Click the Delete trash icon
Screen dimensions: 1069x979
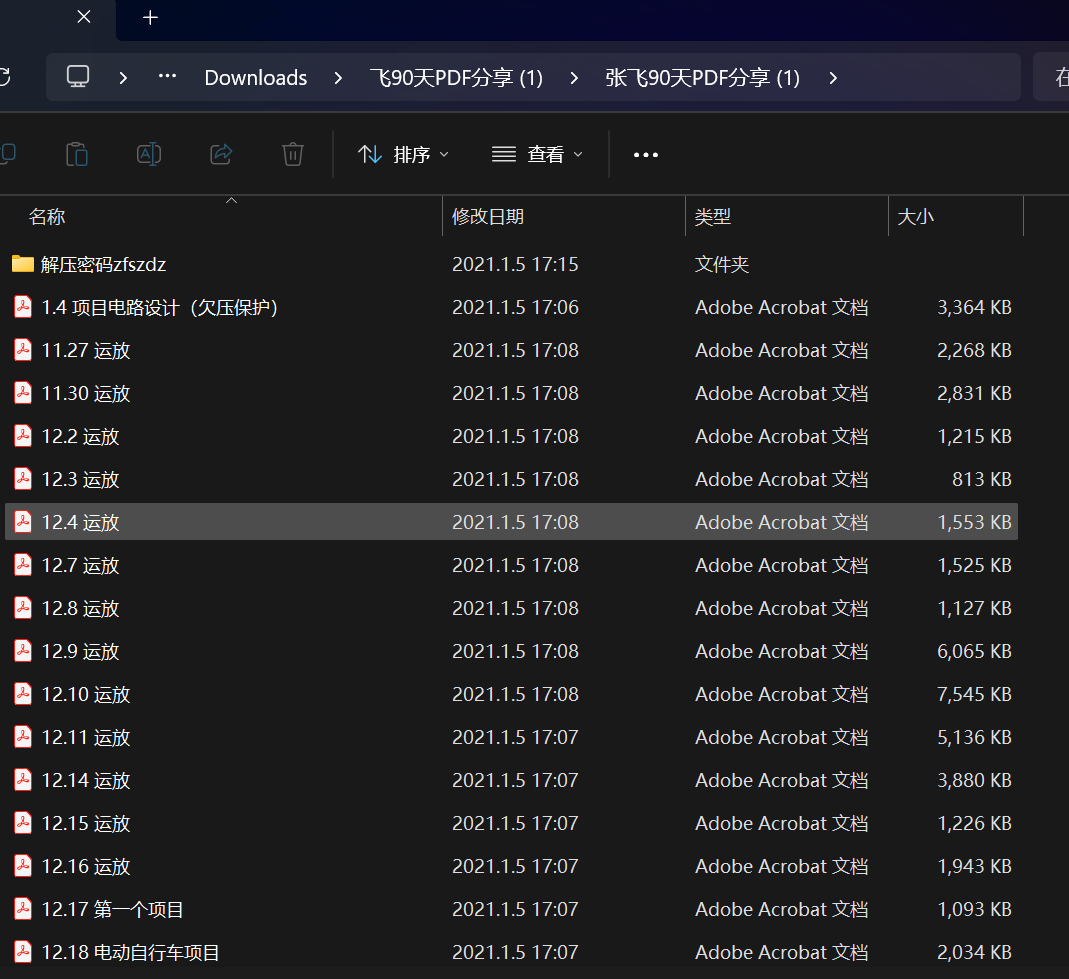point(293,154)
